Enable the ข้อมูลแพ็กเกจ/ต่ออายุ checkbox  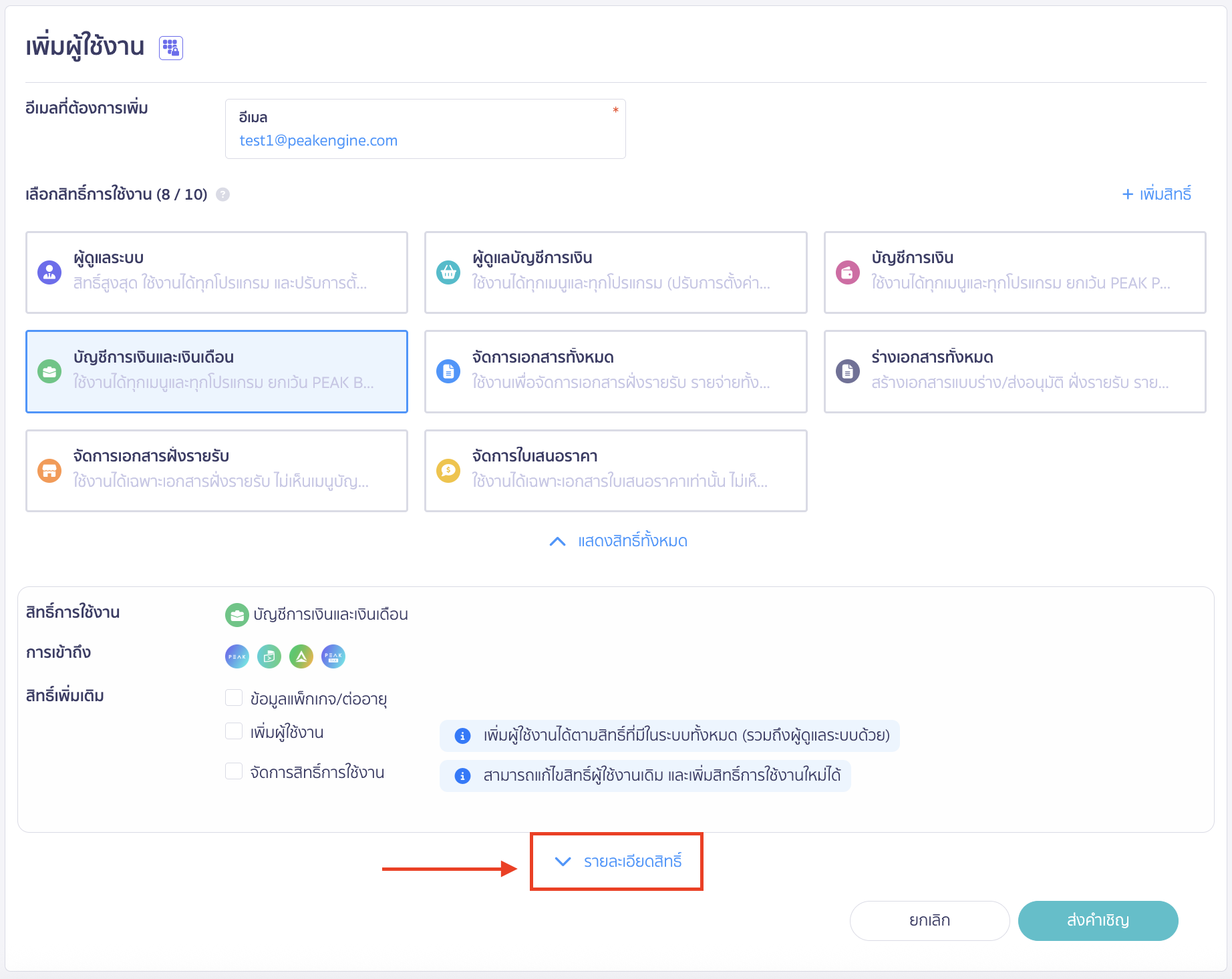[x=234, y=697]
